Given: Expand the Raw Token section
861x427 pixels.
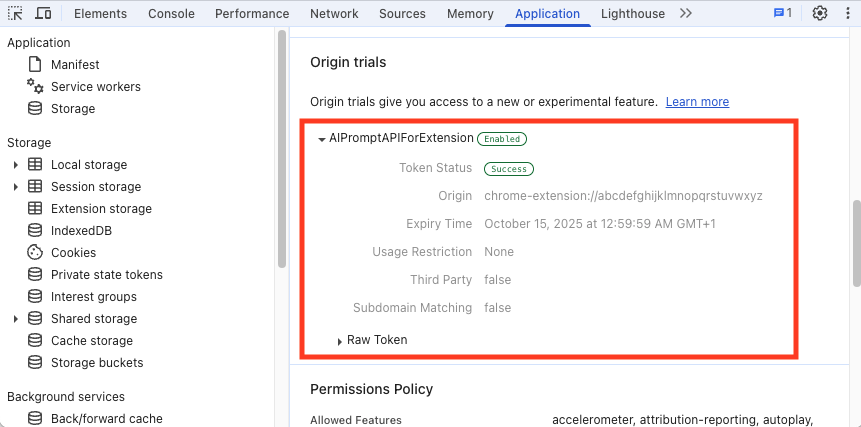Looking at the screenshot, I should pyautogui.click(x=341, y=341).
